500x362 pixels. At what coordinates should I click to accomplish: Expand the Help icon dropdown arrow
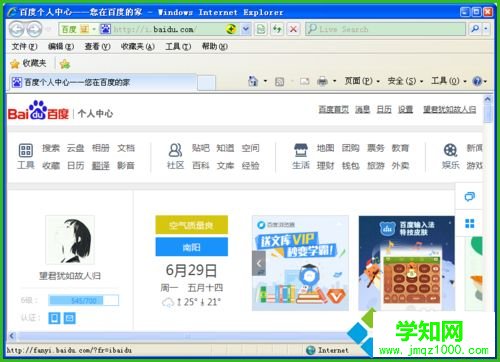point(485,81)
